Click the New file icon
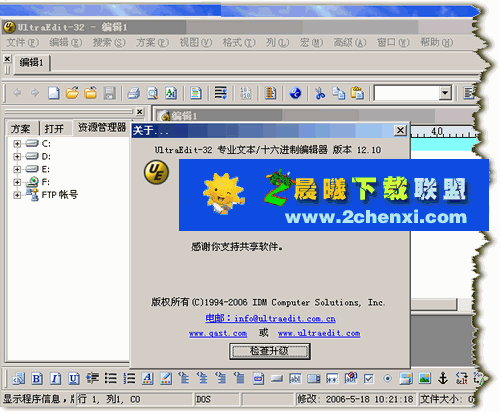The width and height of the screenshot is (500, 412). click(54, 93)
